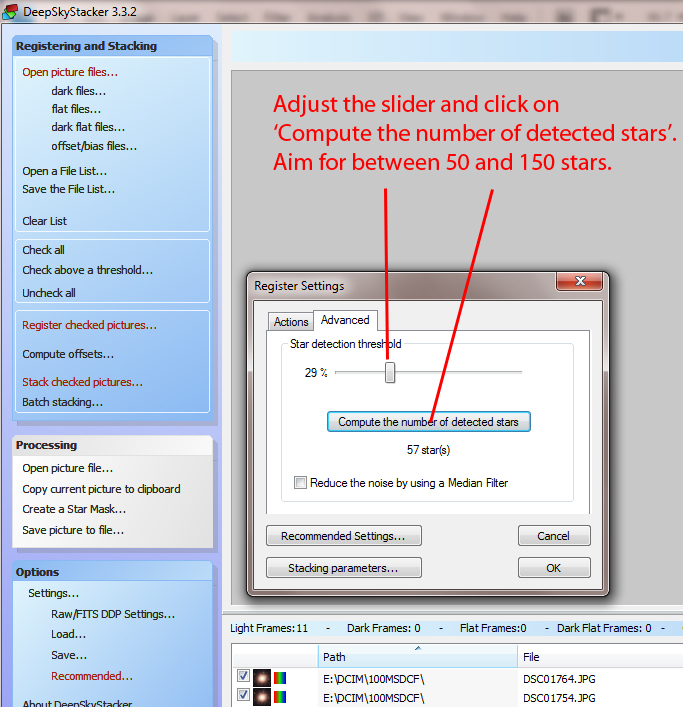Click 'Dark Flat Frames: 0' status text
Image resolution: width=683 pixels, height=707 pixels.
pos(604,628)
